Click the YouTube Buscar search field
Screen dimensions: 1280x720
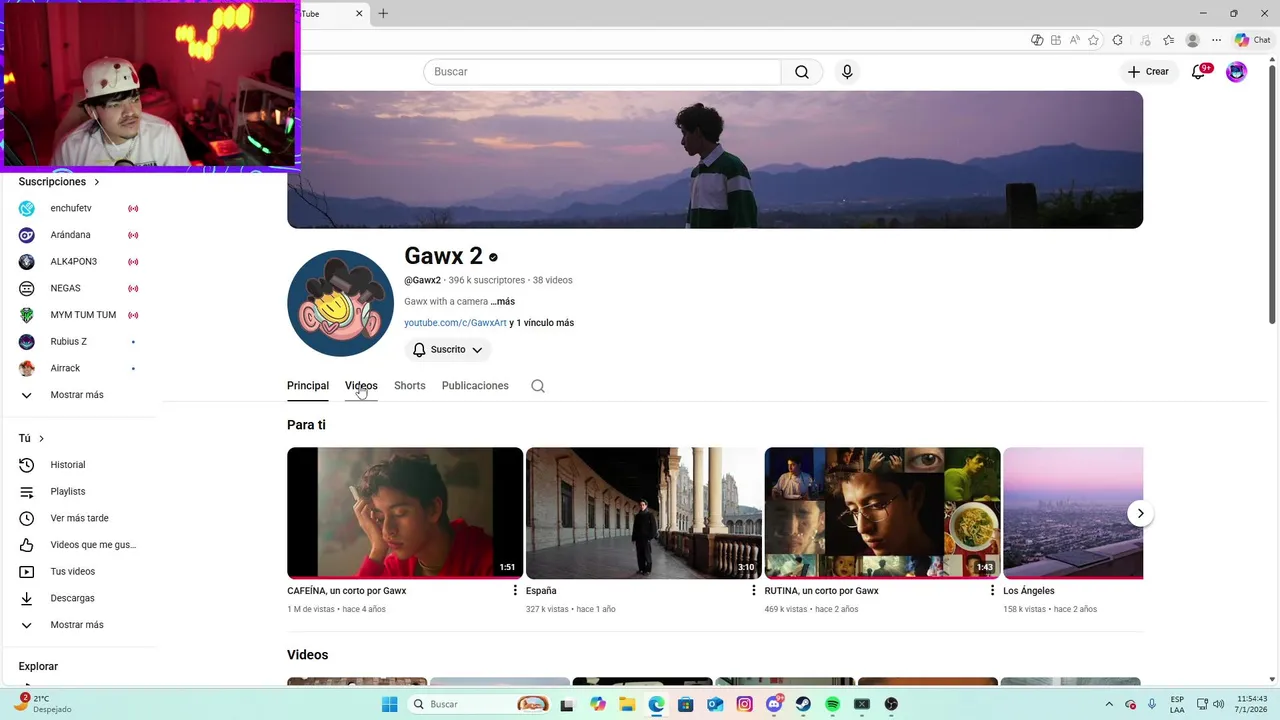click(x=602, y=72)
